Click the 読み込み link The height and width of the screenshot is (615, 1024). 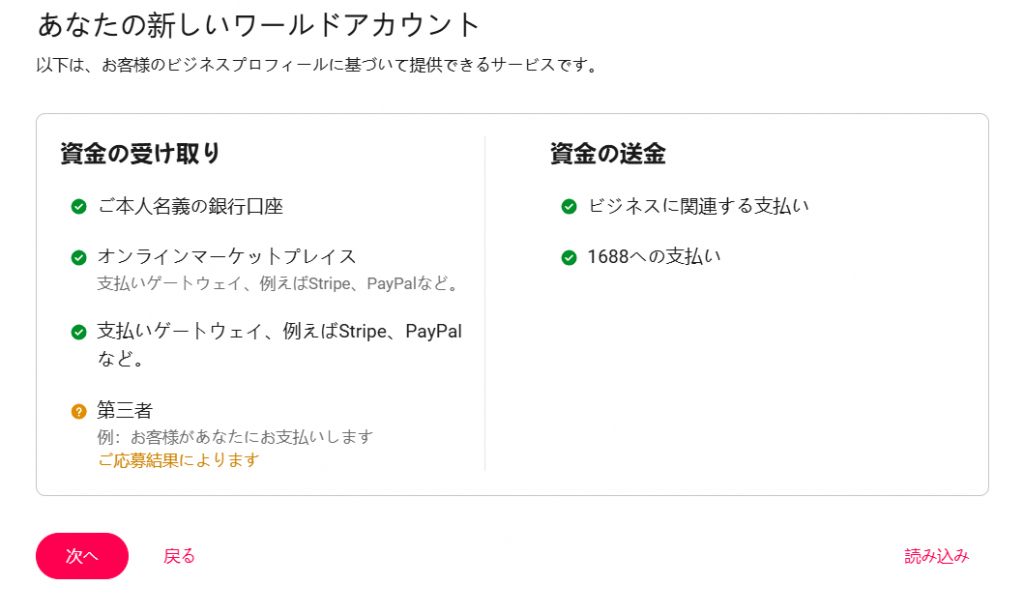coord(936,556)
